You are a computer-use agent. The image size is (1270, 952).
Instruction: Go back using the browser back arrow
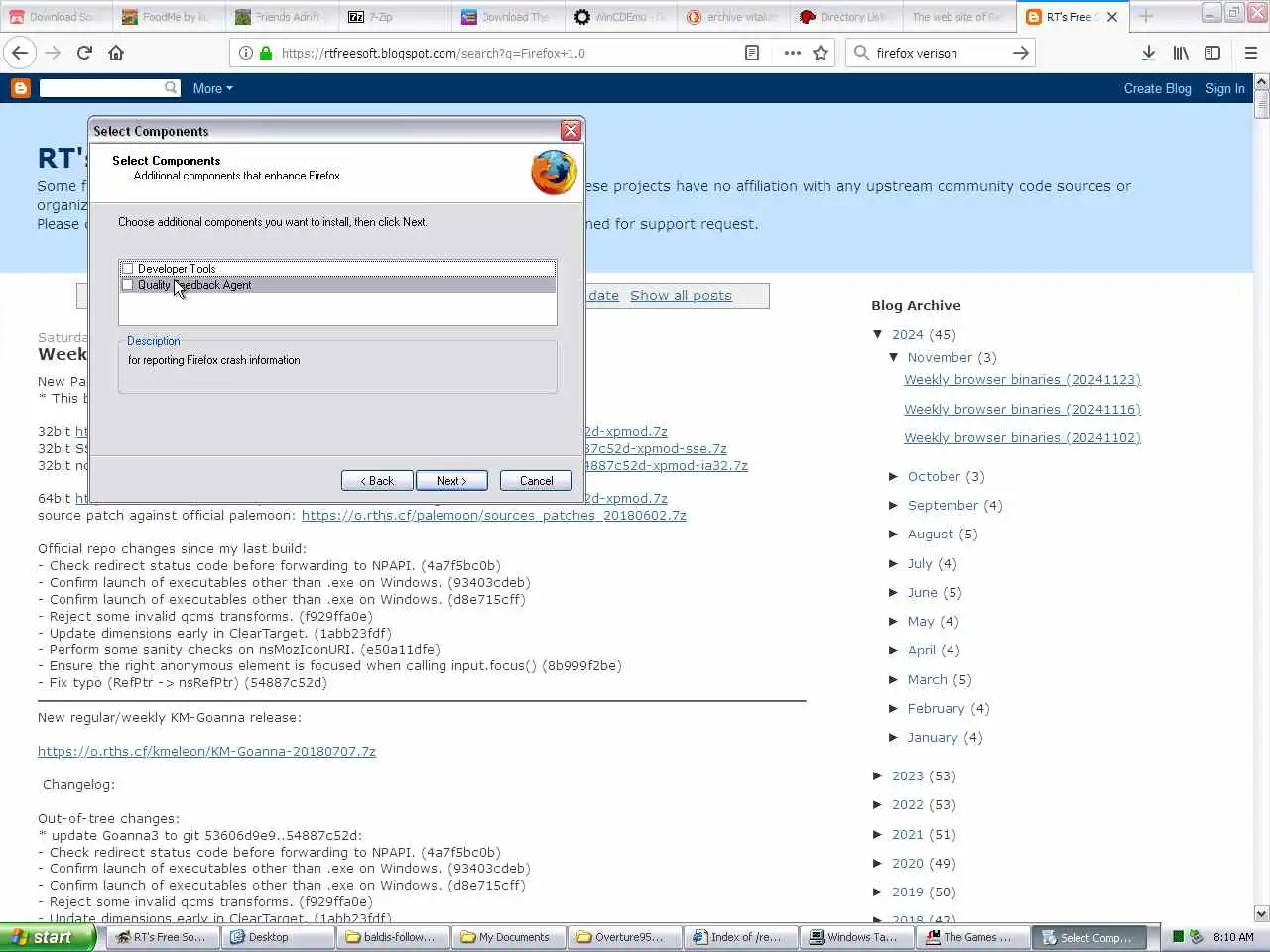pyautogui.click(x=20, y=53)
